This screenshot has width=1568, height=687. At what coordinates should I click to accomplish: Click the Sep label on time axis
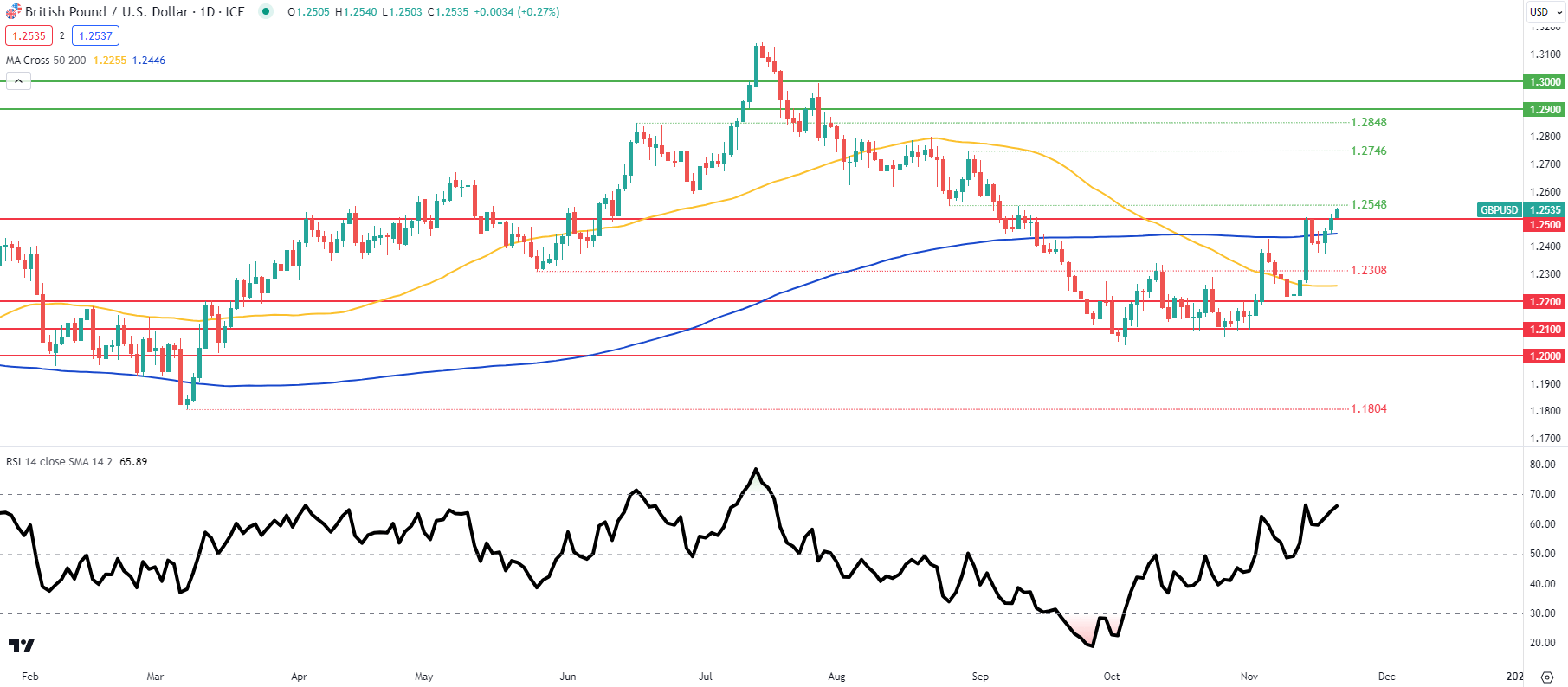[980, 677]
